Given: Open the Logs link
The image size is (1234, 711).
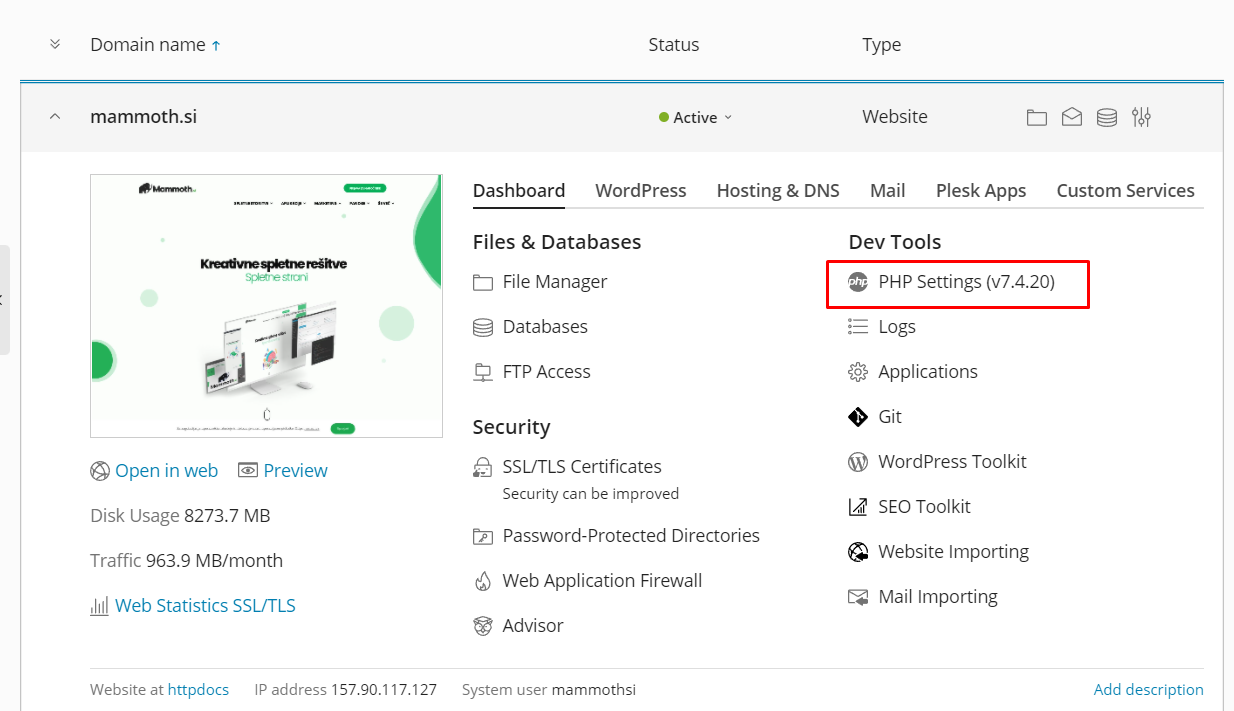Looking at the screenshot, I should [x=897, y=327].
